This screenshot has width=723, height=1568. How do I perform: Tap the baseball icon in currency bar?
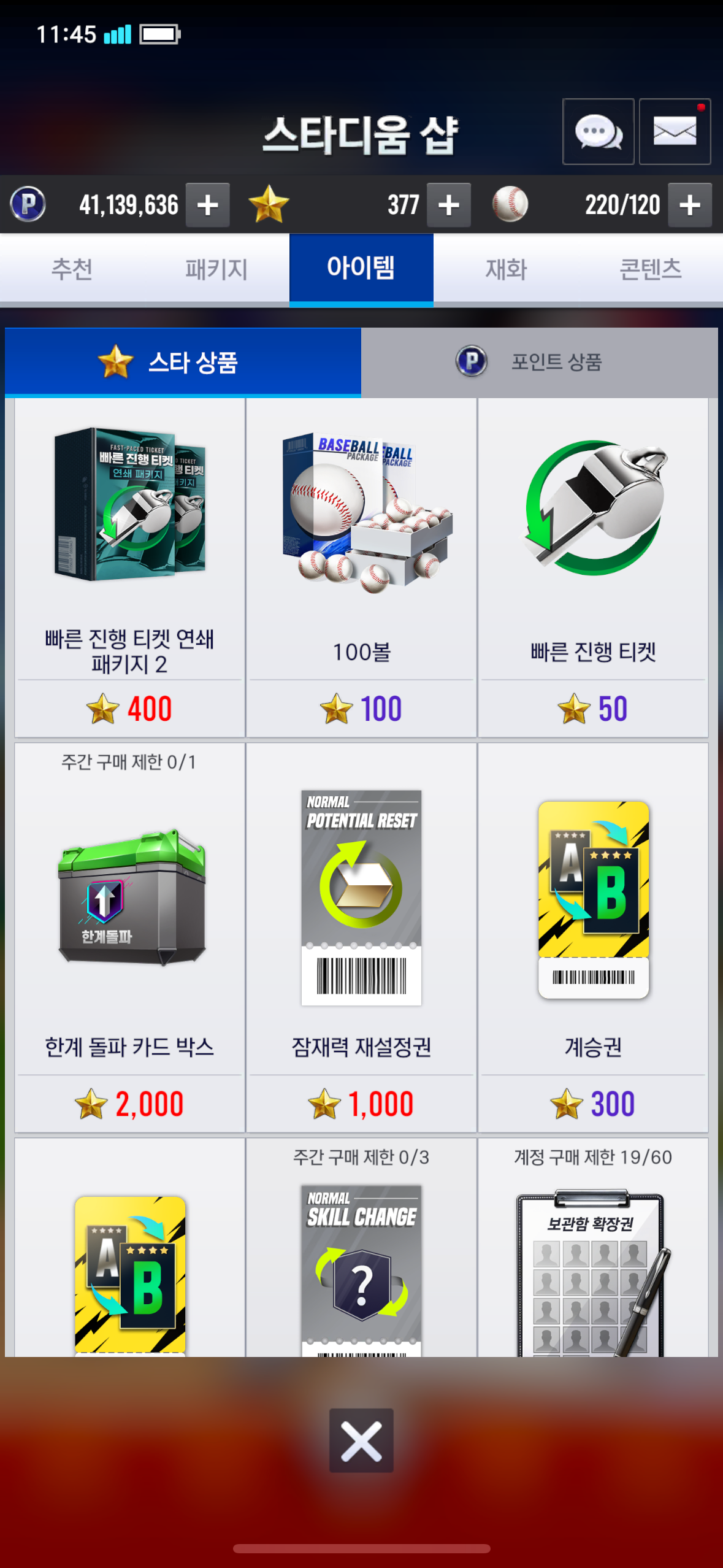510,204
